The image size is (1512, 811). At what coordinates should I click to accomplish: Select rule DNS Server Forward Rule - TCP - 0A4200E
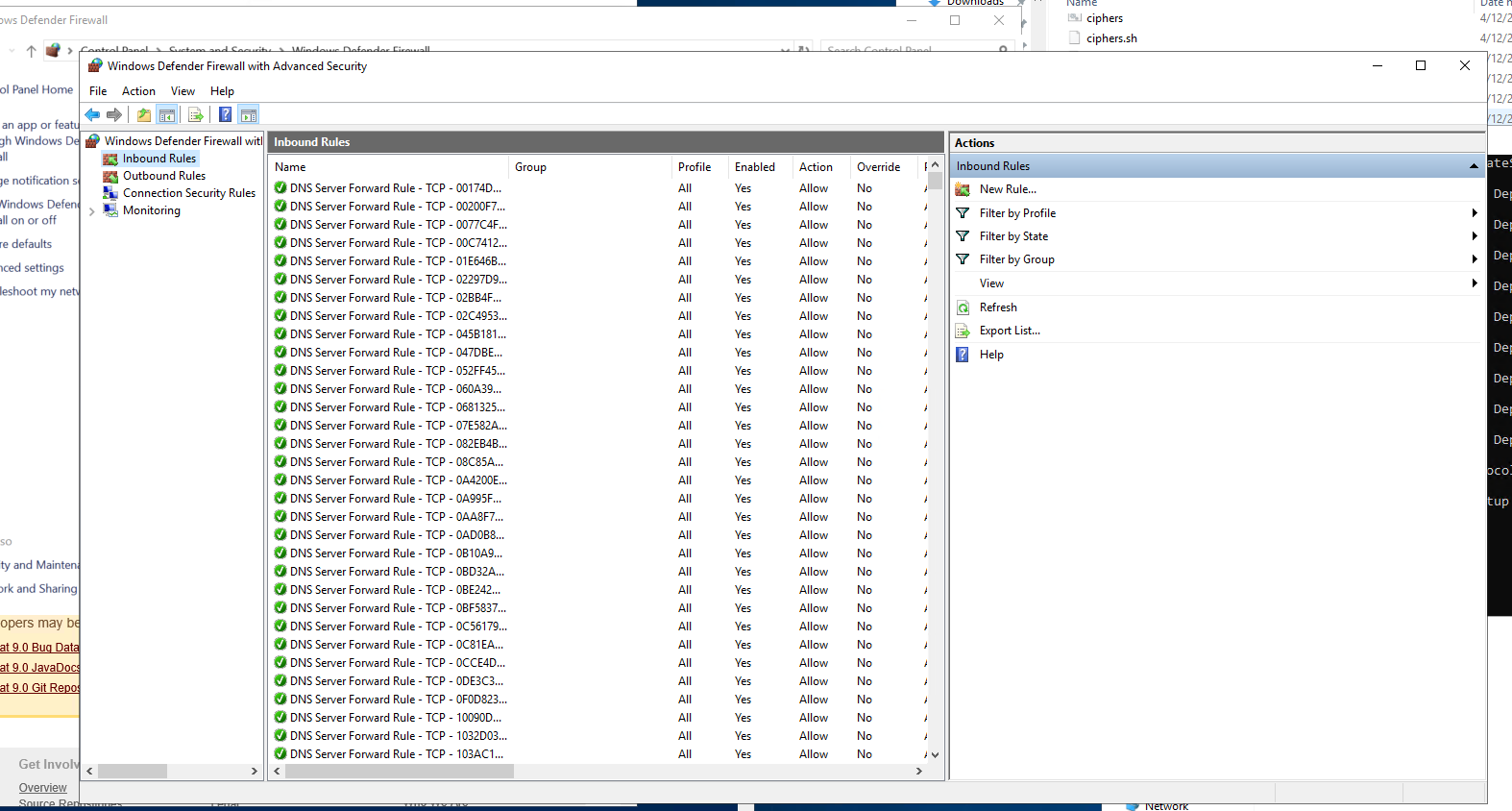pyautogui.click(x=398, y=480)
